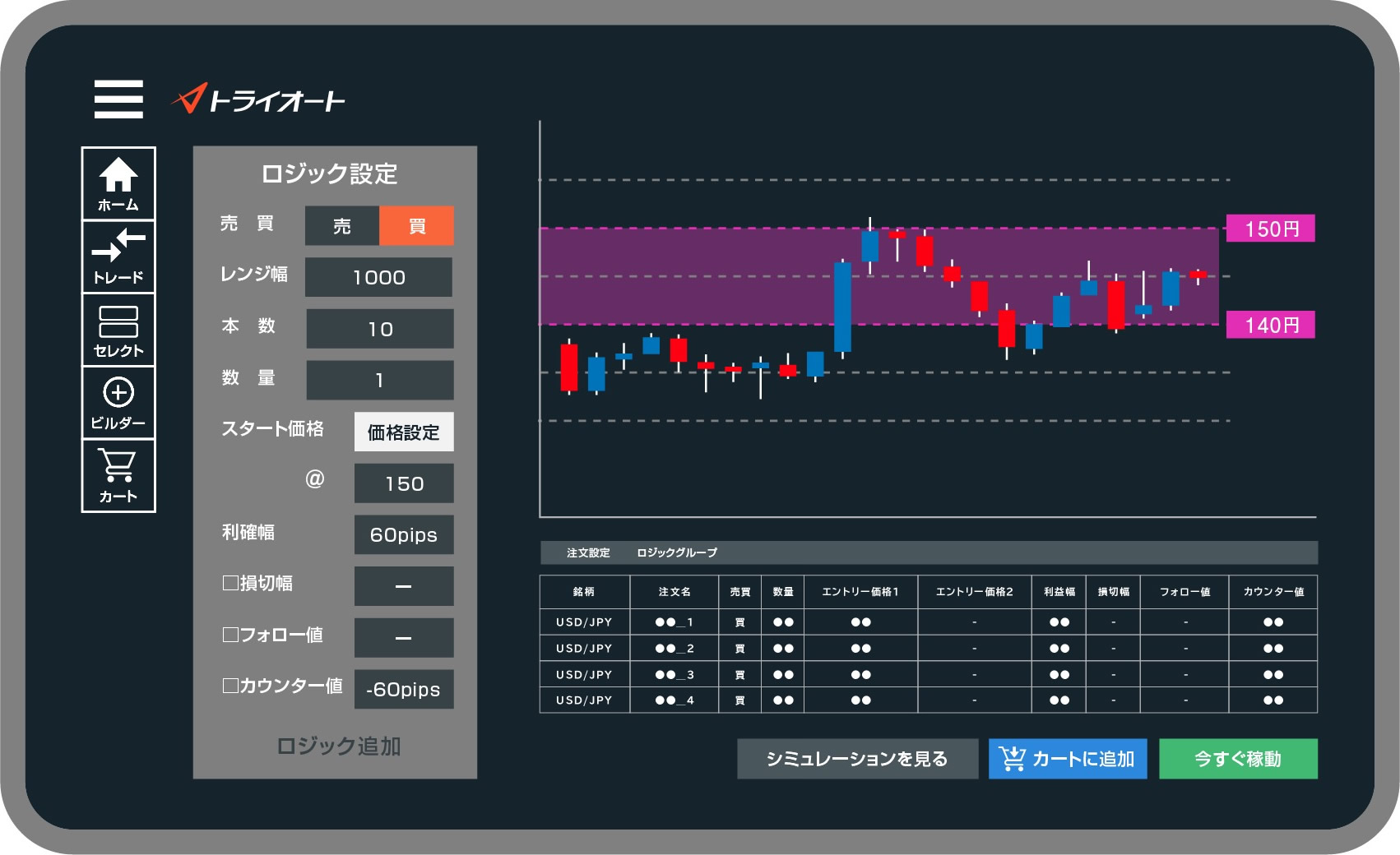1400x855 pixels.
Task: Enable the 損切幅 checkbox
Action: point(231,583)
